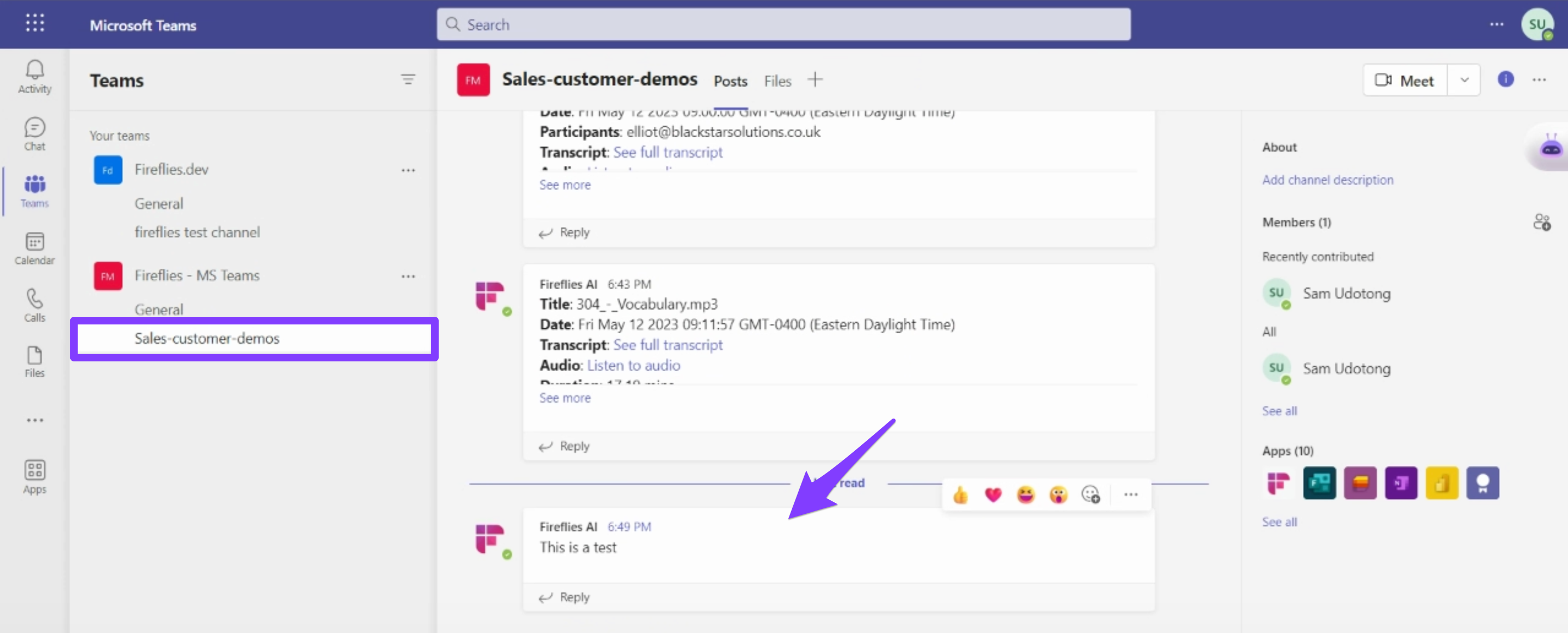Click into the Search box
The image size is (1568, 633).
(x=783, y=24)
